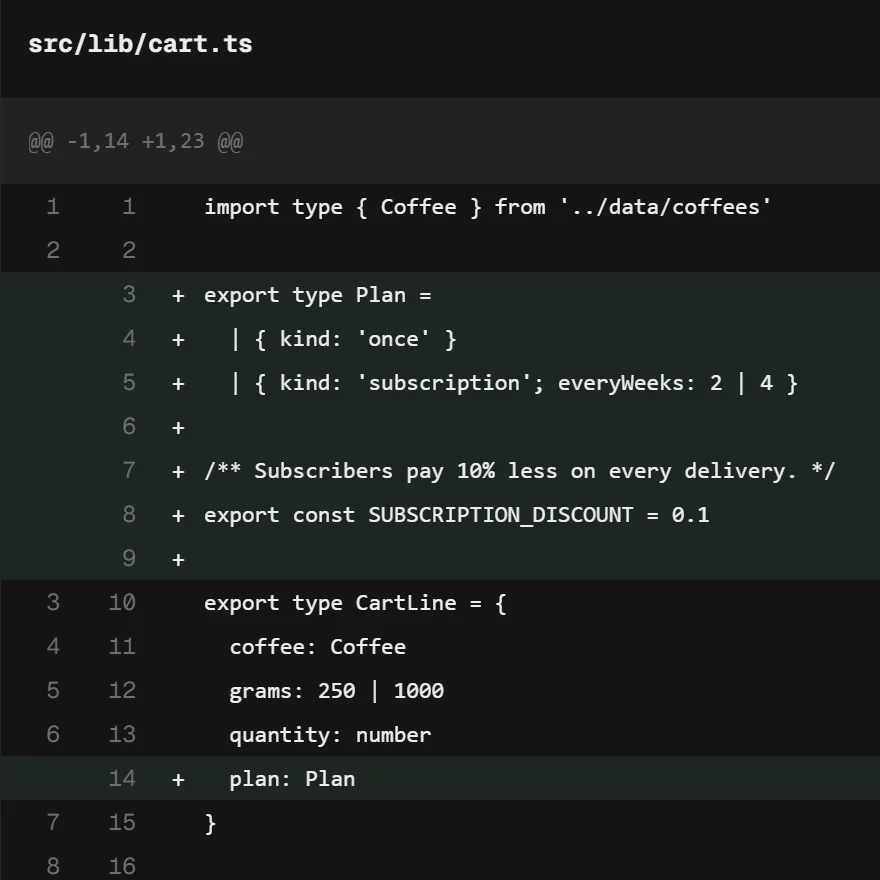Click new line number 5
Image resolution: width=880 pixels, height=880 pixels.
(129, 383)
